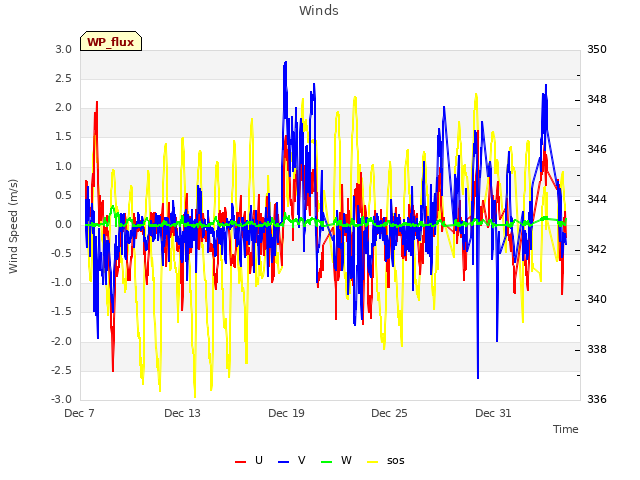This screenshot has width=640, height=480.
Task: Click the U legend label
Action: (x=259, y=460)
